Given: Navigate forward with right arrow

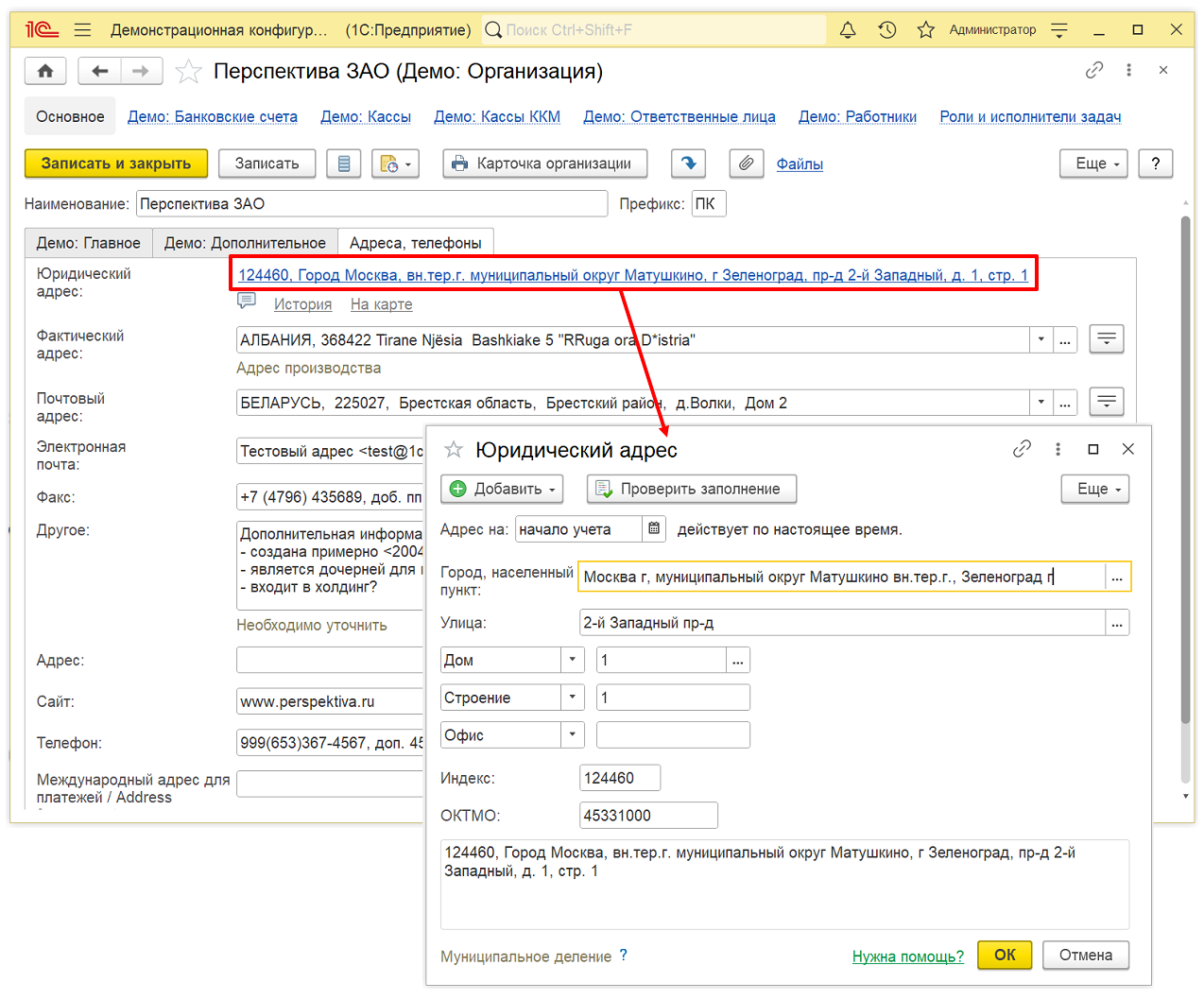Looking at the screenshot, I should pyautogui.click(x=141, y=71).
